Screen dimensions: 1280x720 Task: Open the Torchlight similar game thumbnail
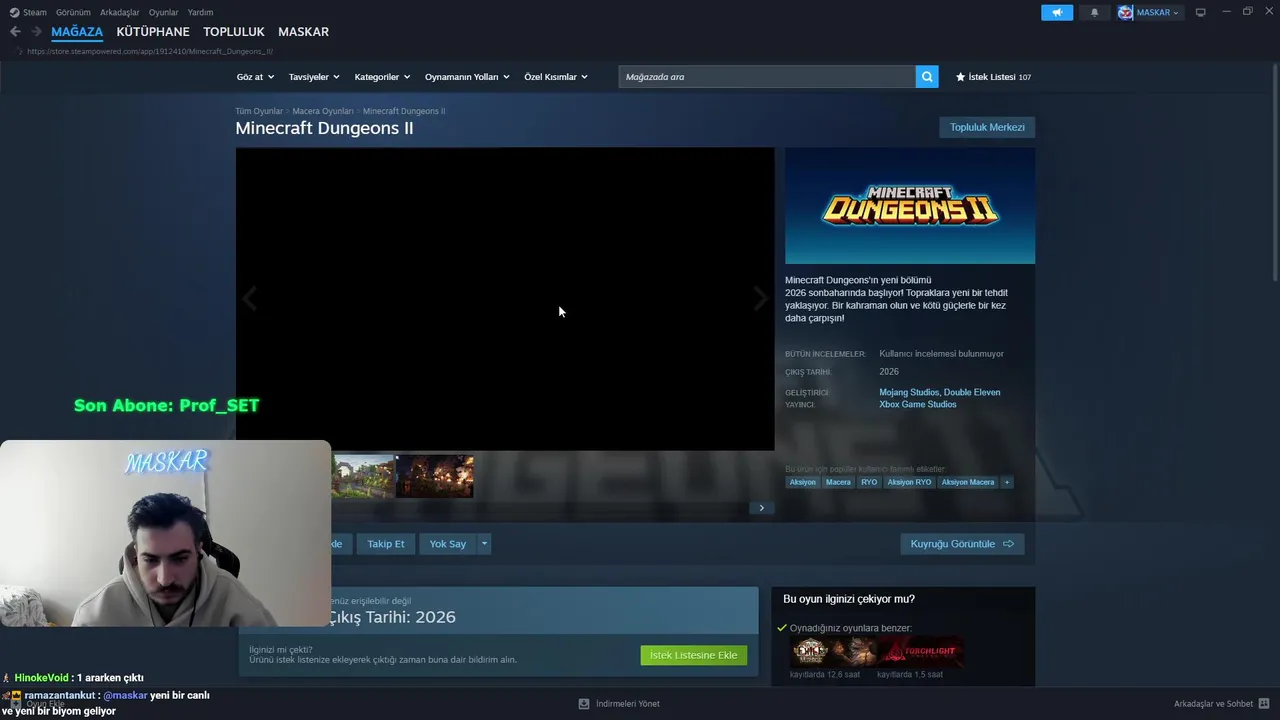pos(921,652)
